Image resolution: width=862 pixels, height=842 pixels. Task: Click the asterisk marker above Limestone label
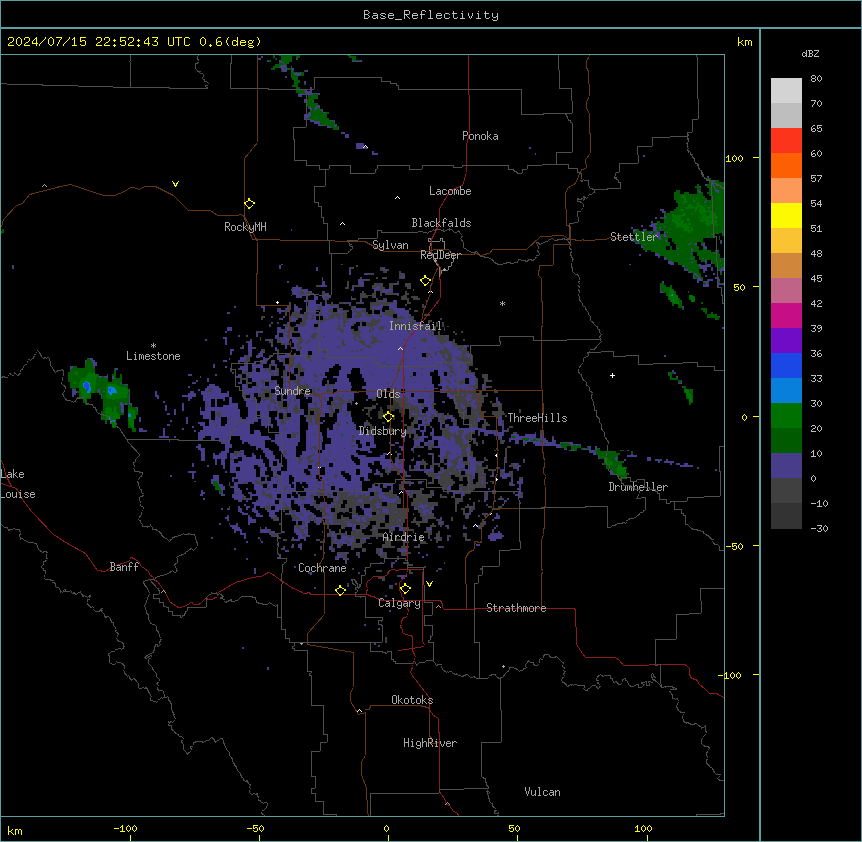coord(153,346)
